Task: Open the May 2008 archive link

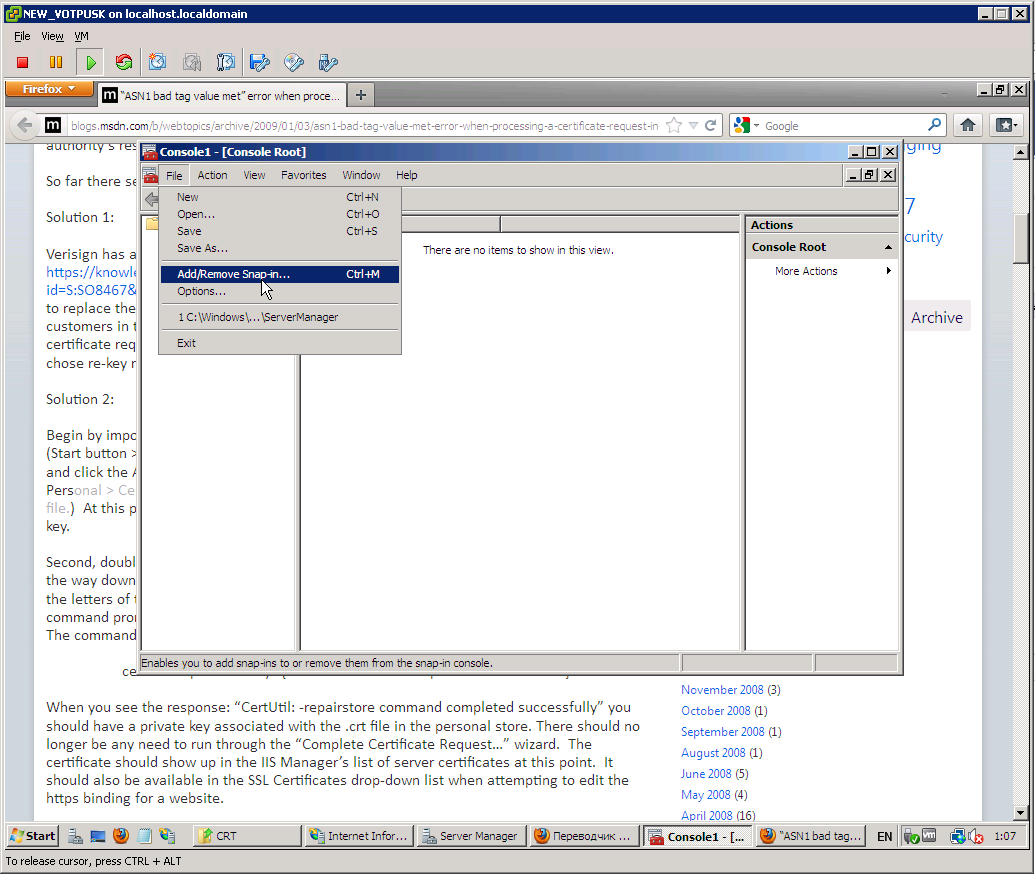Action: pyautogui.click(x=706, y=795)
